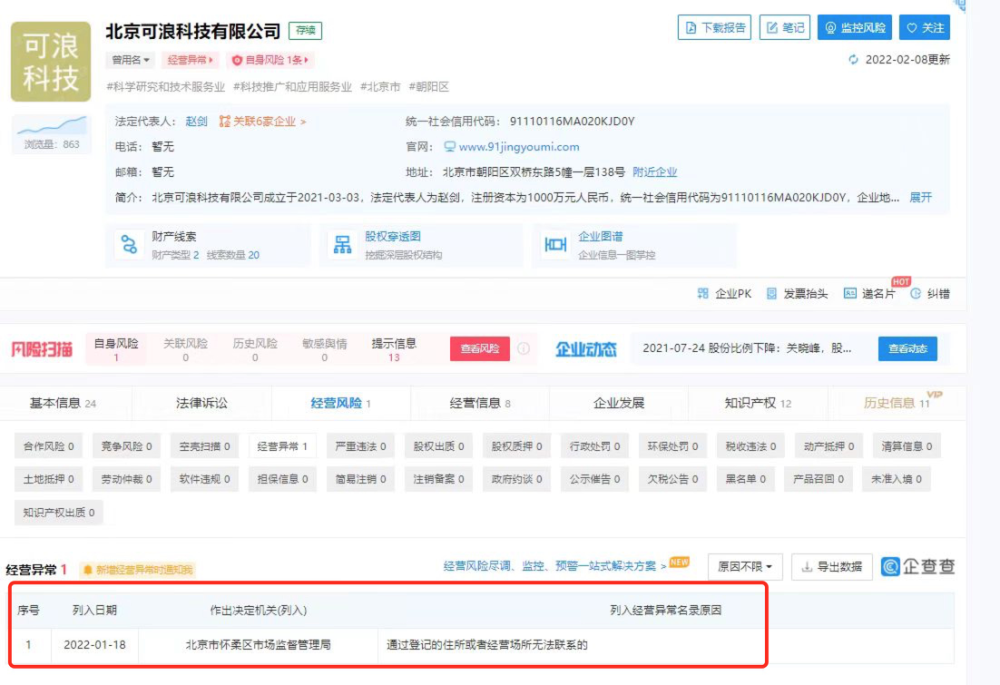The width and height of the screenshot is (1000, 685).
Task: Click the 导出数据 button
Action: 832,566
